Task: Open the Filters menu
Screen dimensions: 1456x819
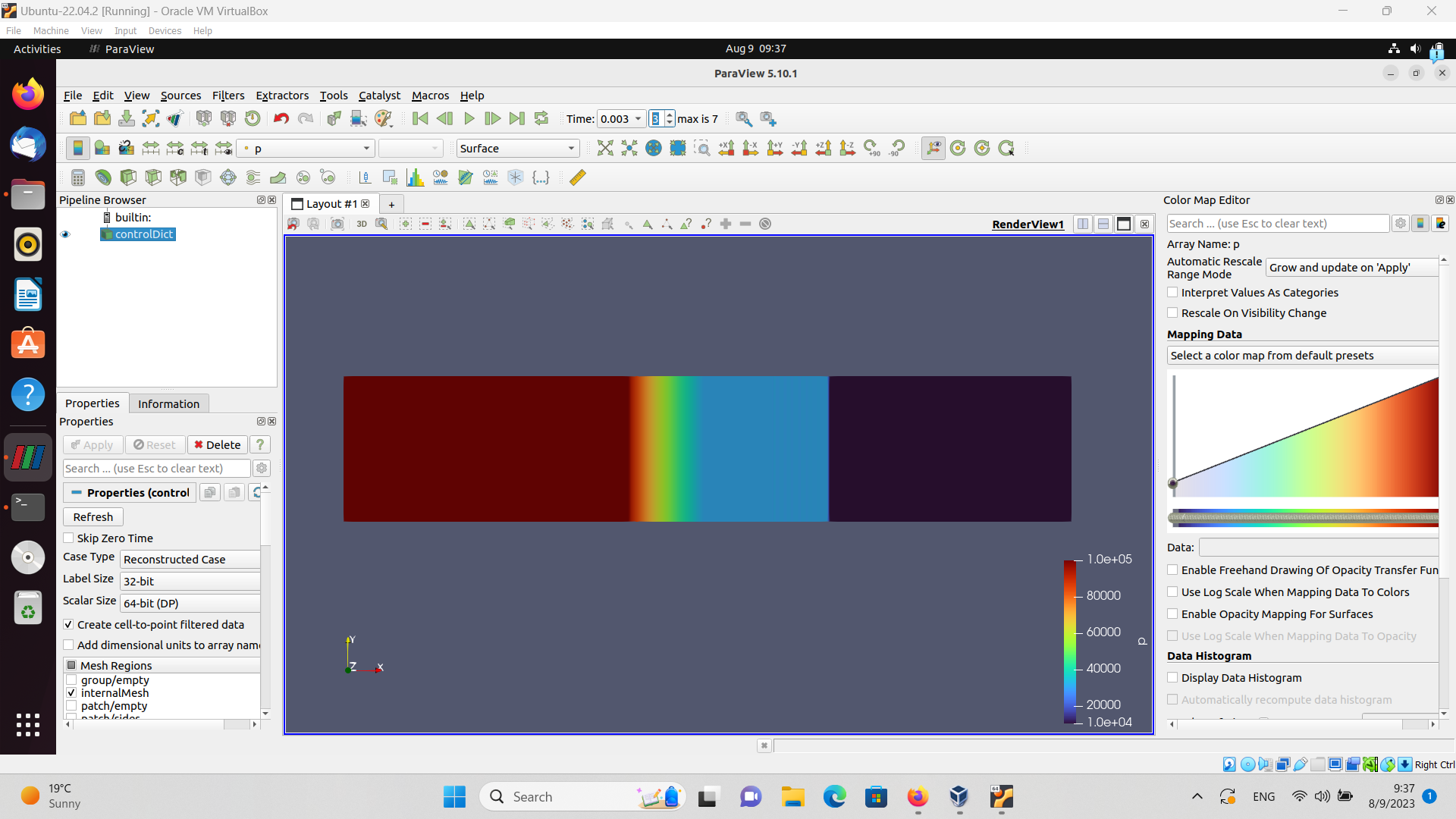Action: pyautogui.click(x=227, y=96)
